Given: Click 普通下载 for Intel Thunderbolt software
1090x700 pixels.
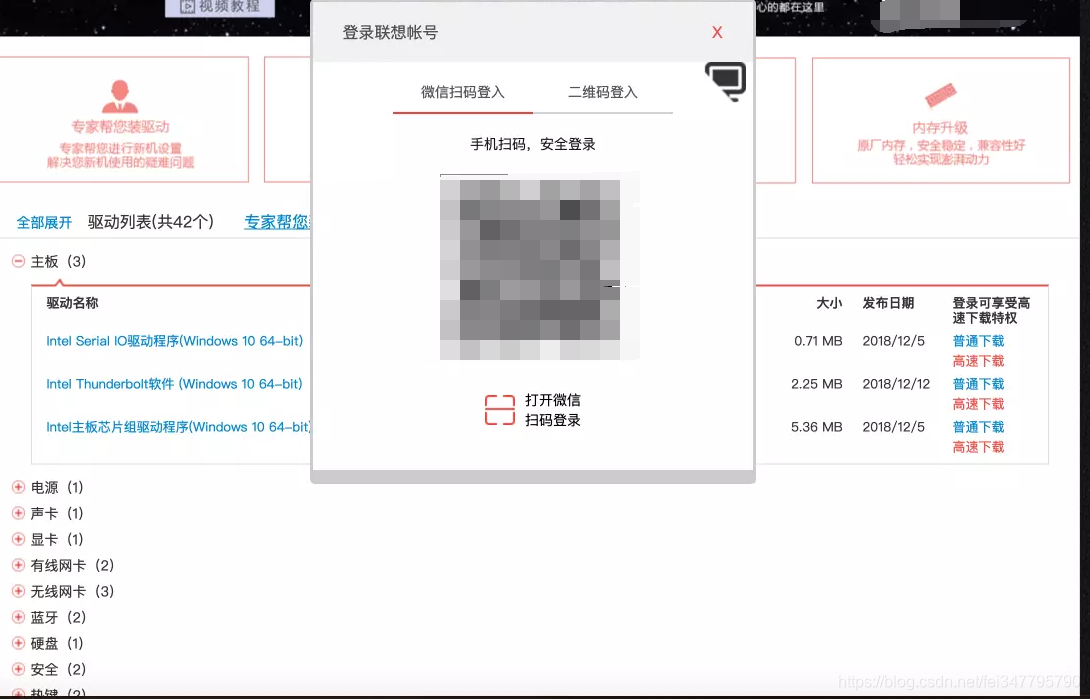Looking at the screenshot, I should click(978, 384).
